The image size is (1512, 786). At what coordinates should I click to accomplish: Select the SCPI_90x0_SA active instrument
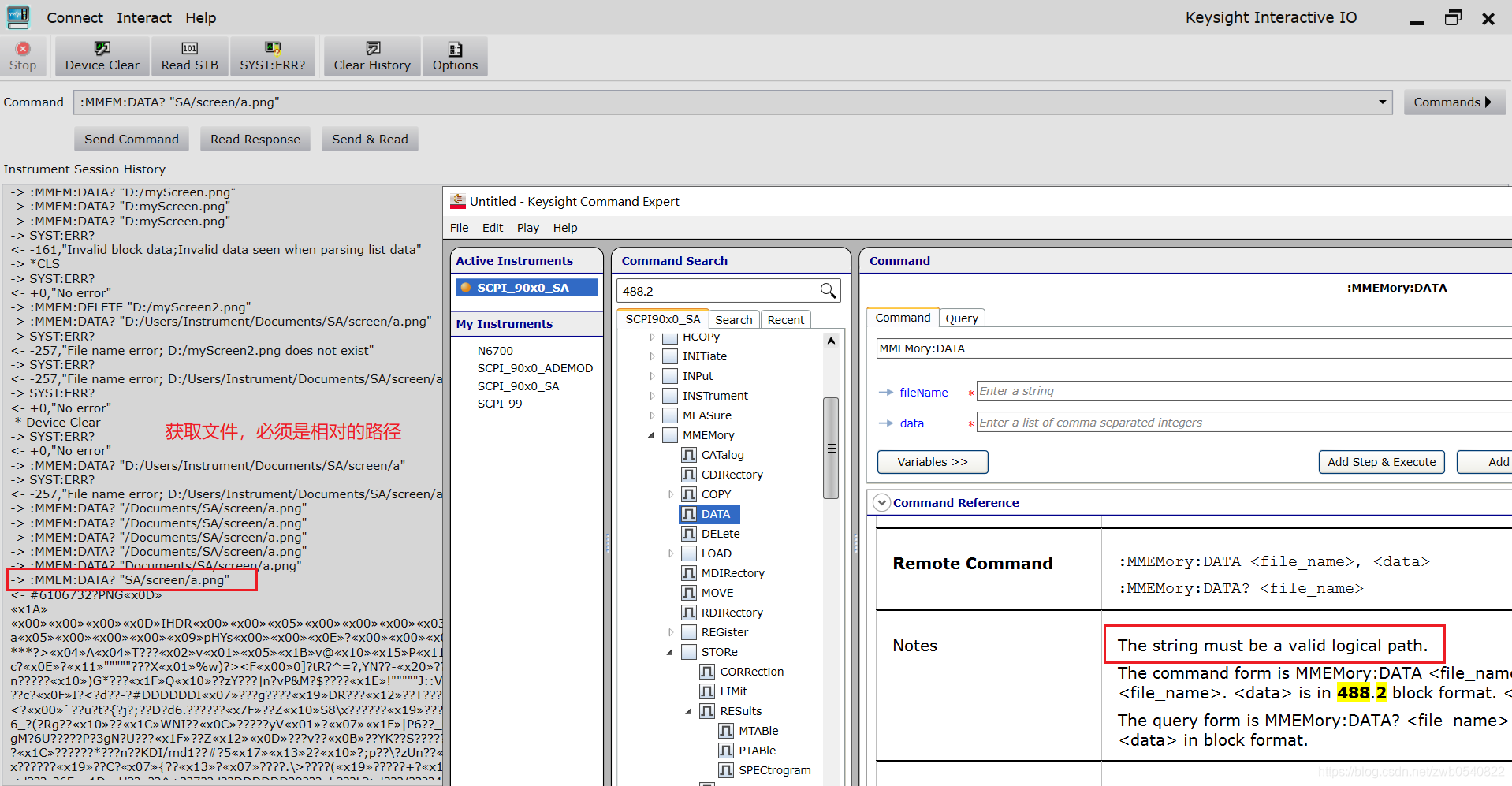pos(527,288)
